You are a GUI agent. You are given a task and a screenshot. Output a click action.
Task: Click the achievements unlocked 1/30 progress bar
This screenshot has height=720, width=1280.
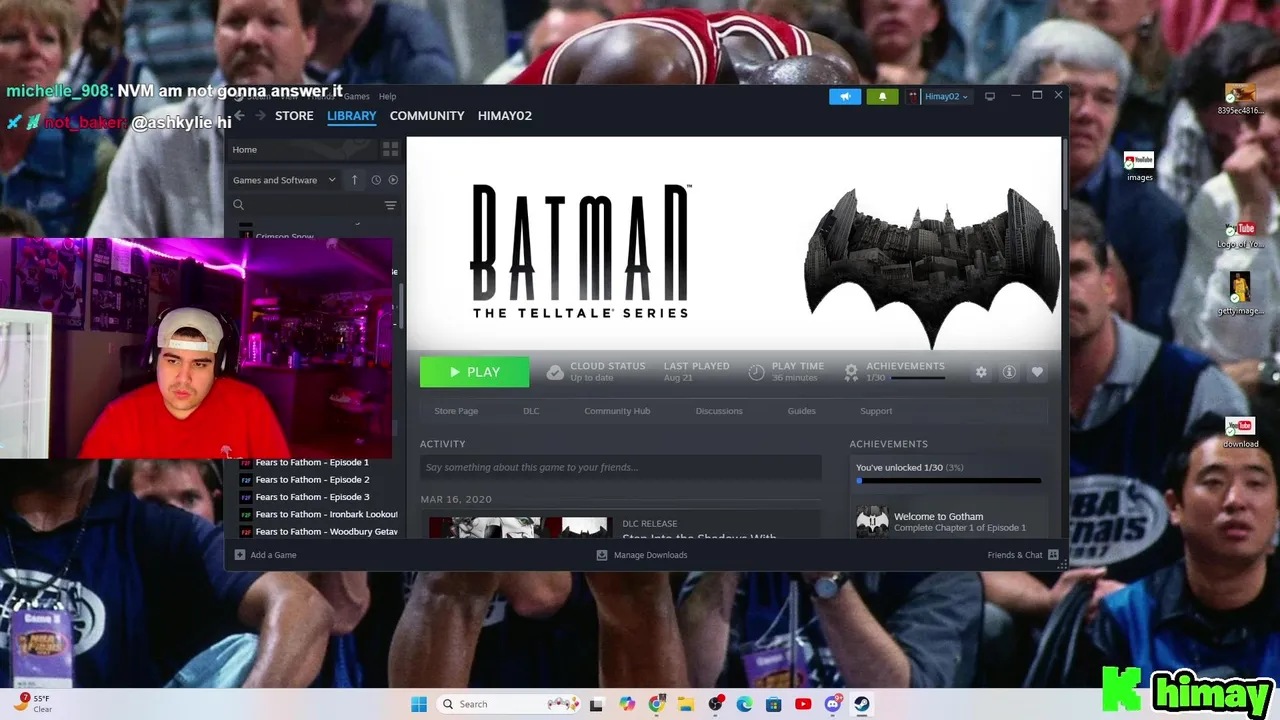pyautogui.click(x=948, y=481)
